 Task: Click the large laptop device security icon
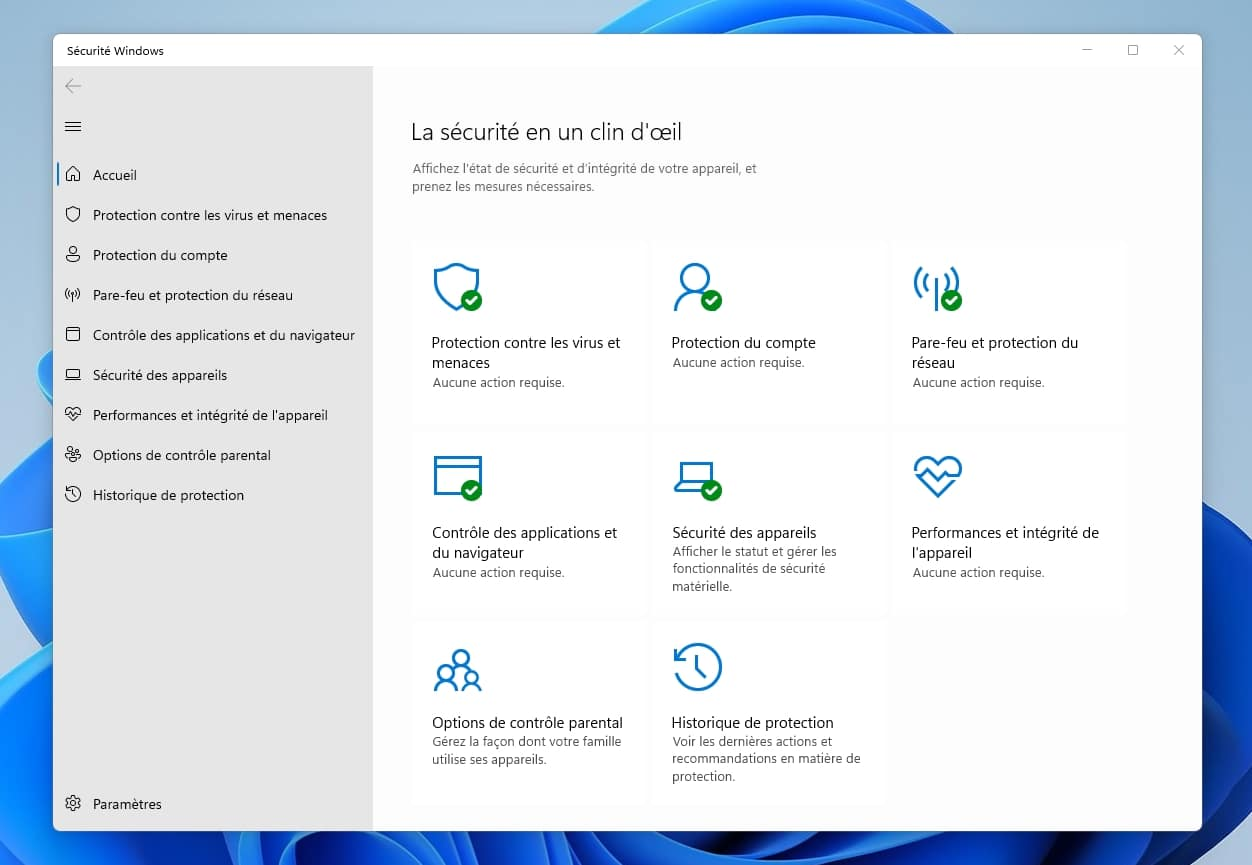[x=697, y=480]
